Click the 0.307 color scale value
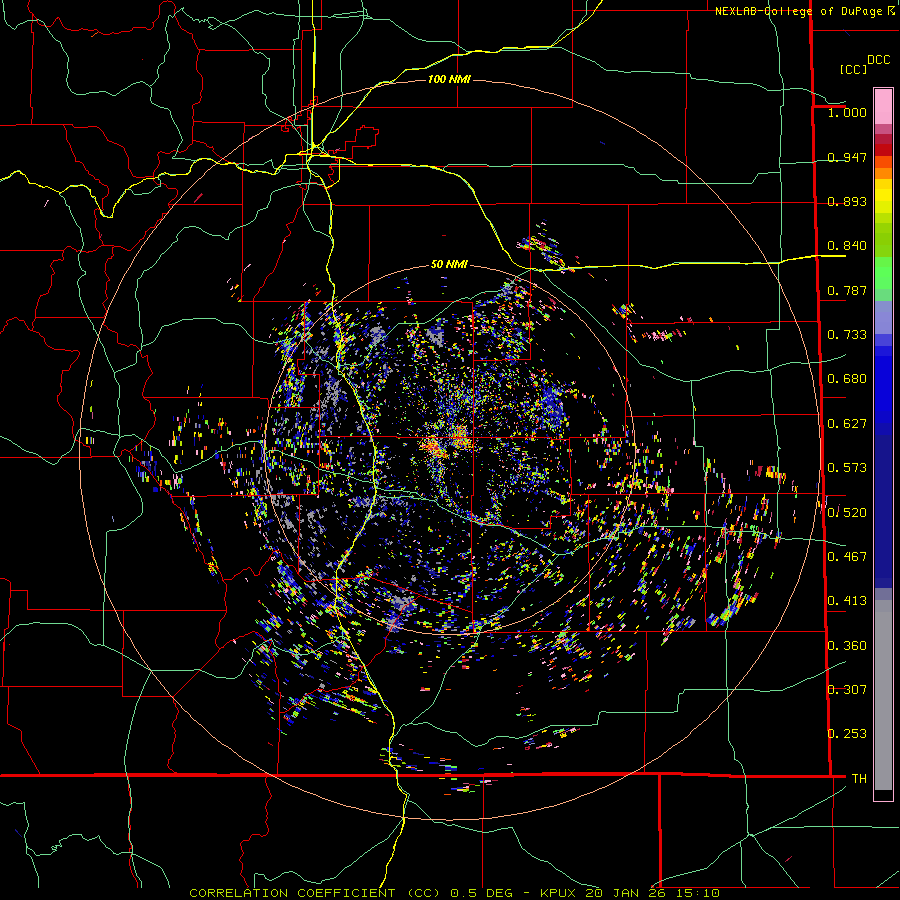 [x=847, y=689]
